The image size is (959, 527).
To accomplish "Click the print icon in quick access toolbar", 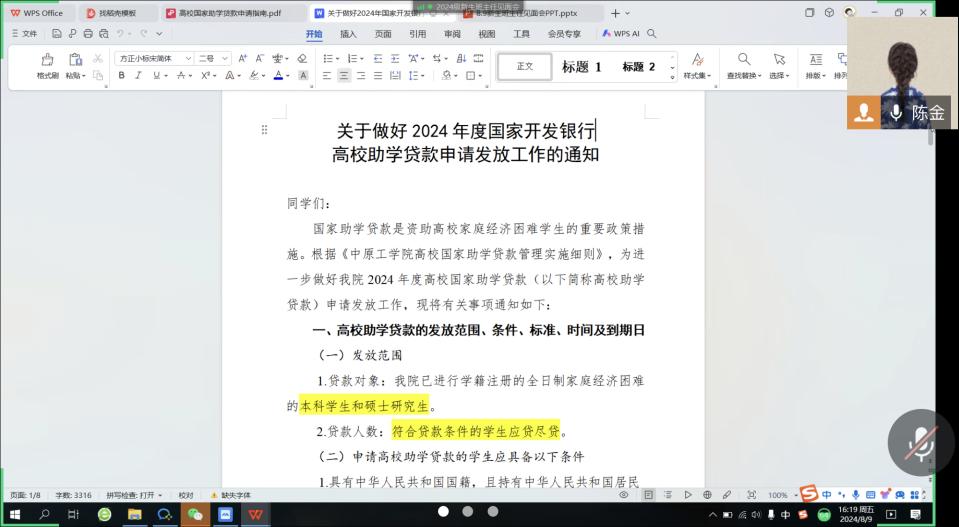I will 89,33.
